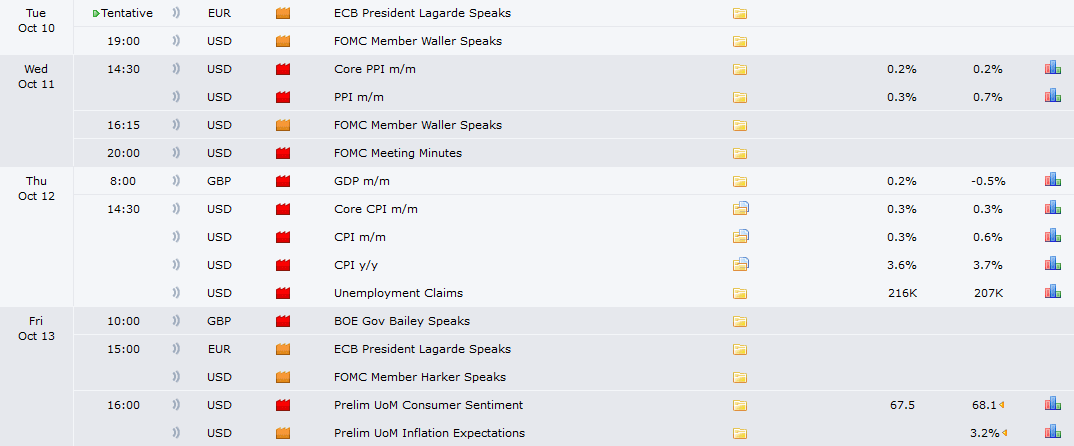This screenshot has width=1074, height=446.
Task: Open graph icon for Prelim UoM Inflation Expectations
Action: coord(1053,432)
